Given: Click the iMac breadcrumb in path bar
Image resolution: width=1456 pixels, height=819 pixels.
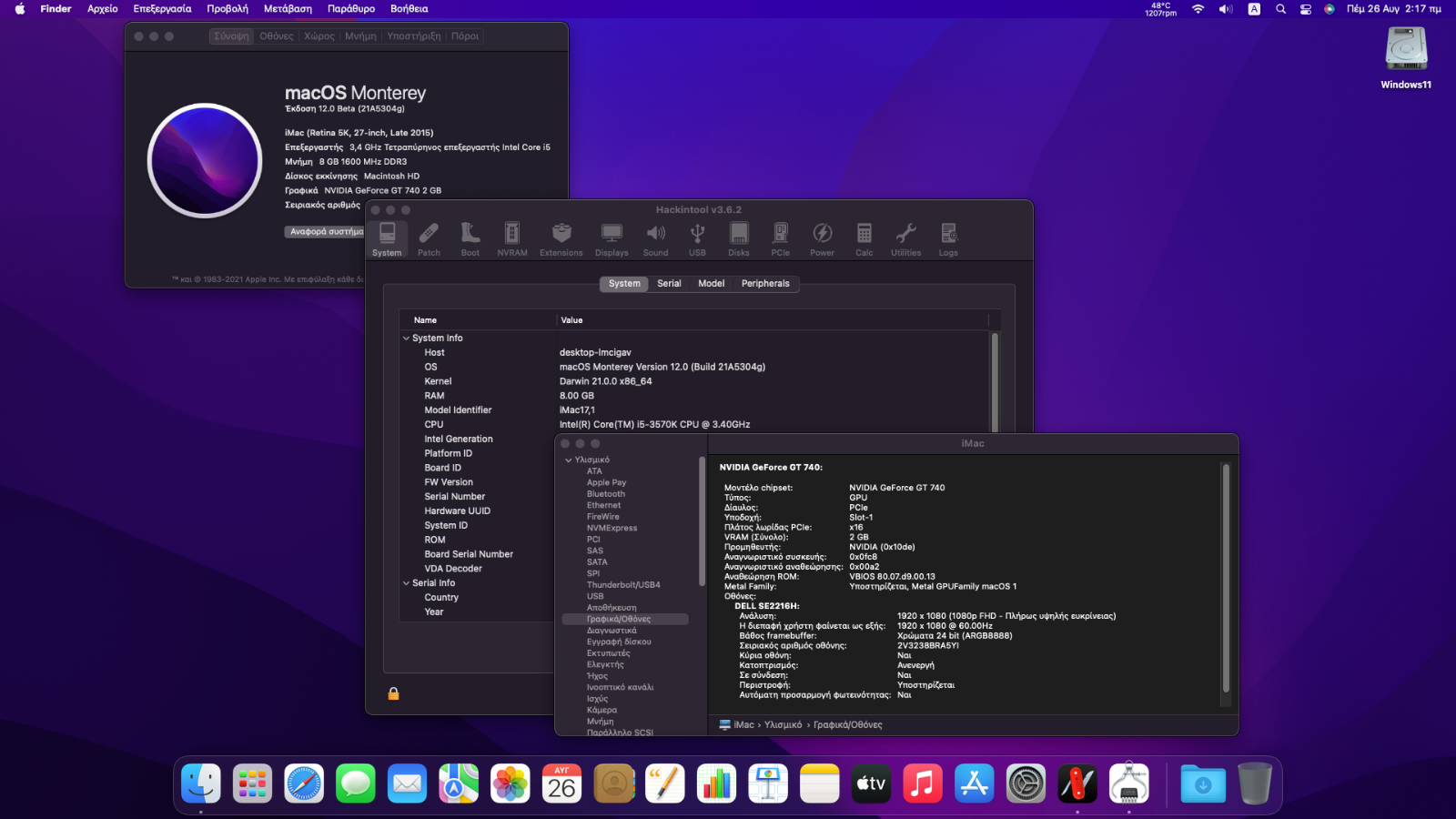Looking at the screenshot, I should click(x=737, y=725).
